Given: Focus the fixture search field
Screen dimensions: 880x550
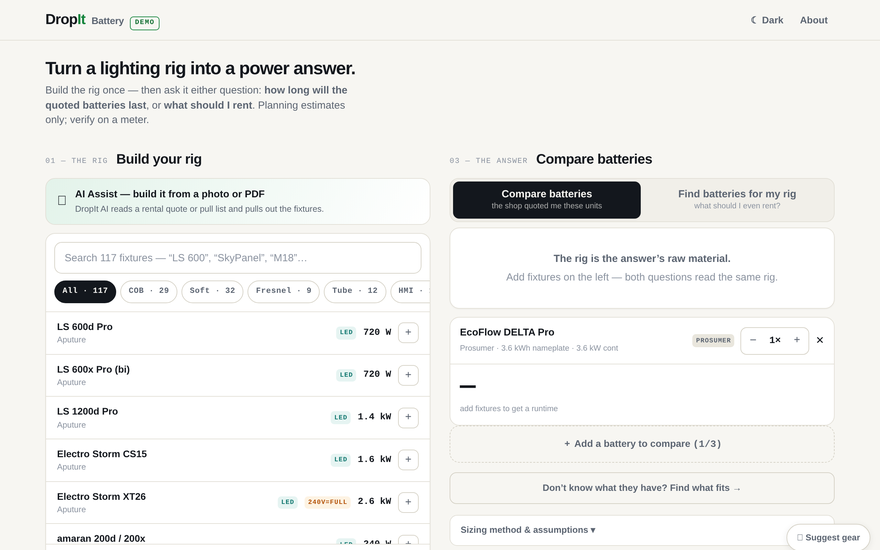Looking at the screenshot, I should (x=237, y=258).
